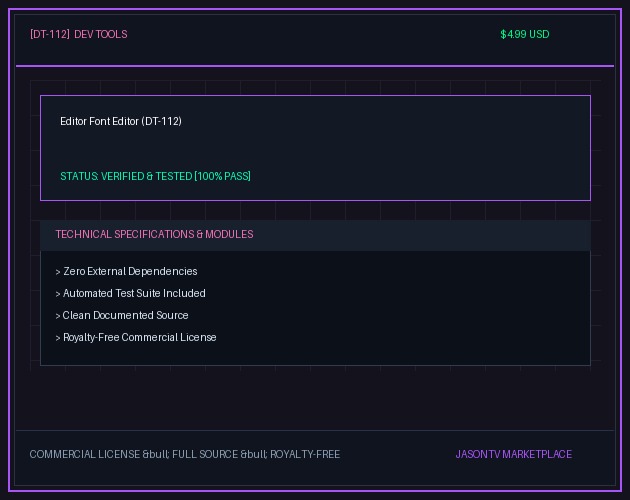Screen dimensions: 630x500
Task: Click the arrow before Clean Documented Source
Action: 58,316
